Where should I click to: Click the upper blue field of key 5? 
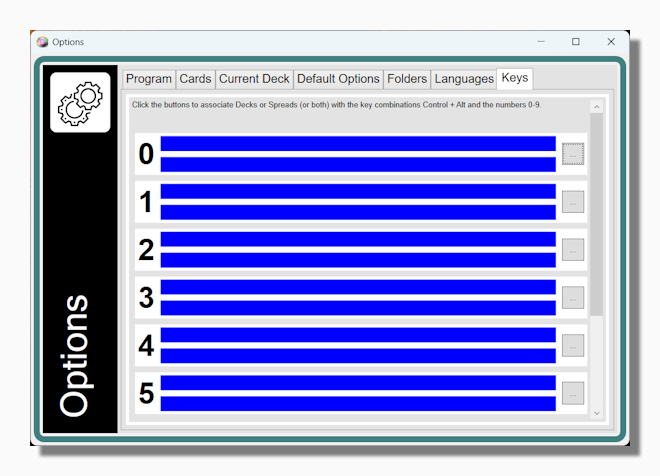pos(358,383)
